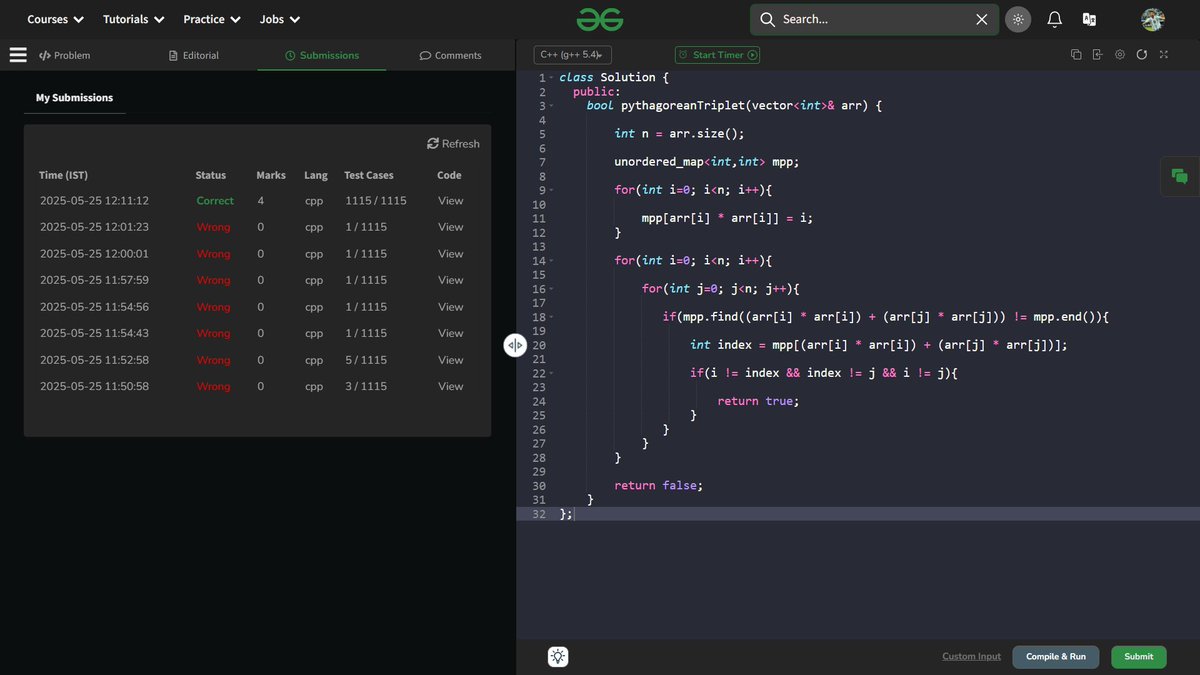The width and height of the screenshot is (1200, 675).
Task: View code of the 11:50:58 submission
Action: [x=451, y=386]
